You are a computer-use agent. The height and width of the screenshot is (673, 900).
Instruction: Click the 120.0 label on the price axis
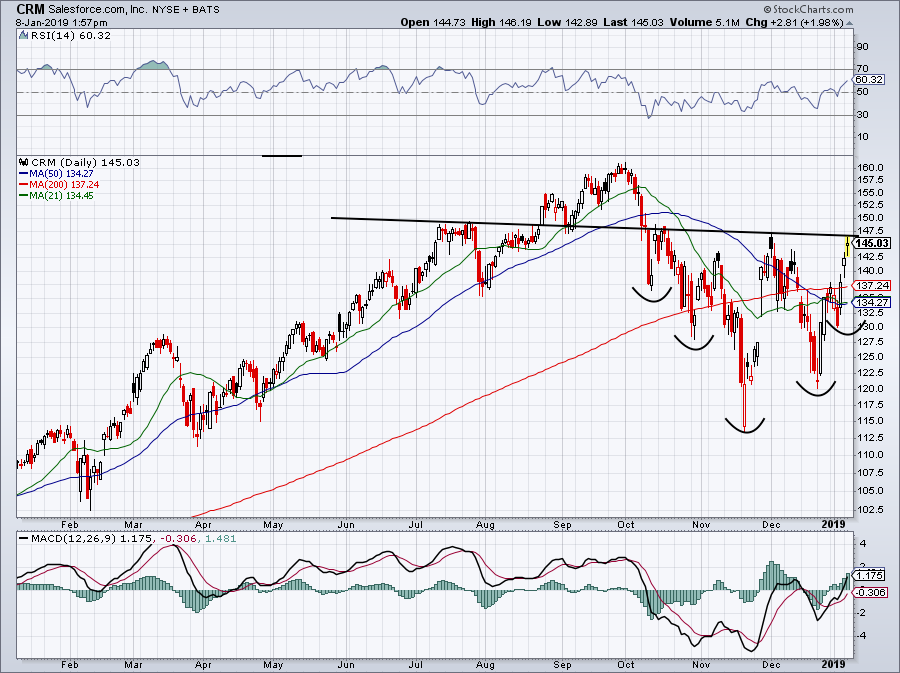870,388
